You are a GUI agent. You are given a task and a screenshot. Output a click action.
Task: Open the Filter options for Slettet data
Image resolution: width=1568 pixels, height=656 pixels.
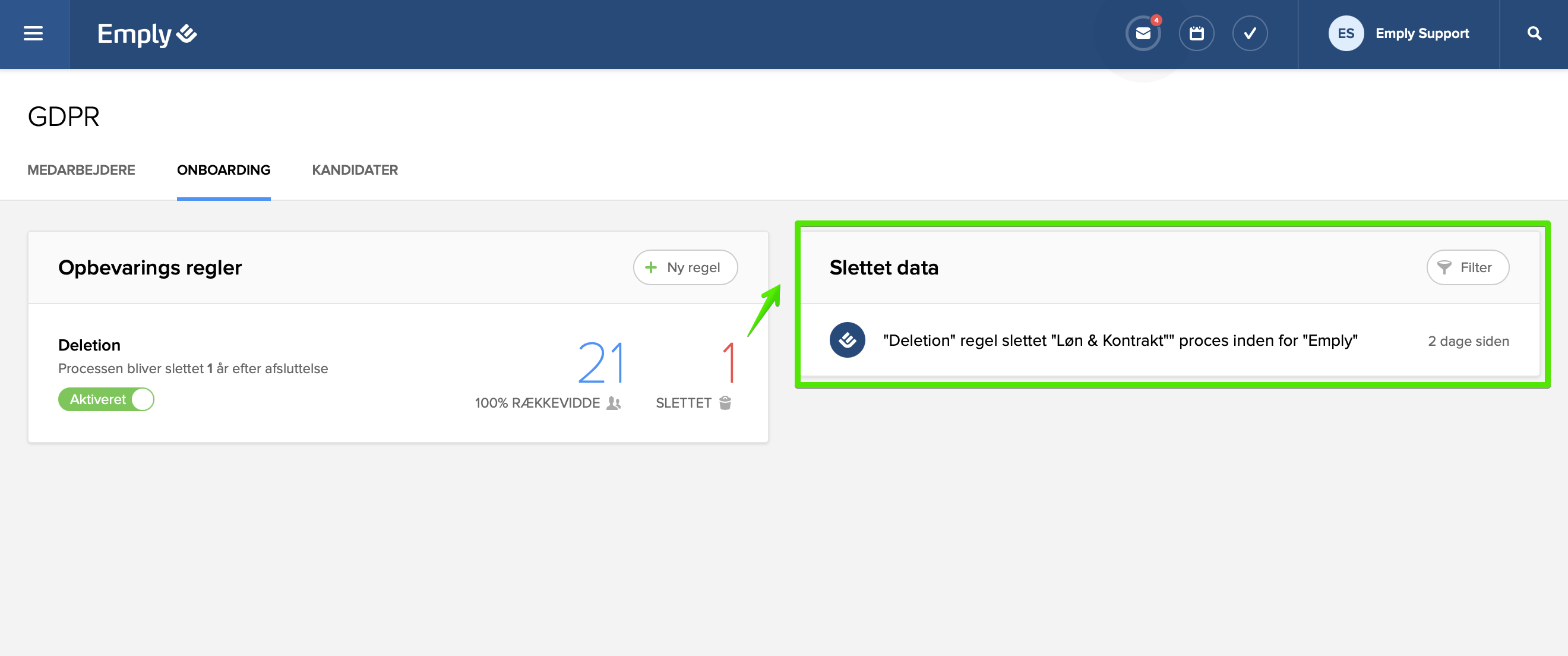(1467, 267)
